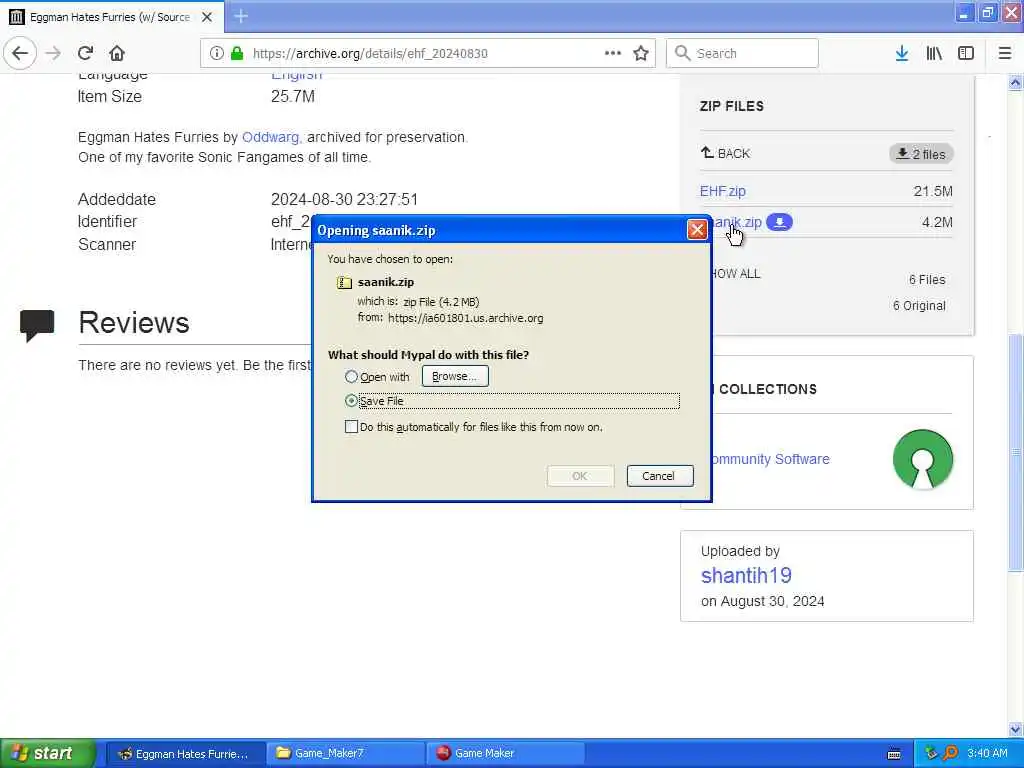Click the Item Size value 25.7M
This screenshot has width=1024, height=768.
click(x=293, y=97)
